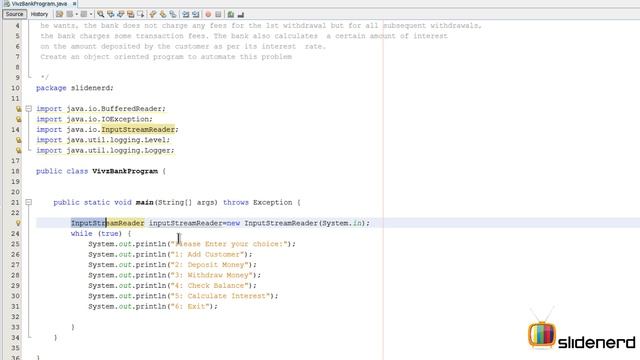This screenshot has height=360, width=640.
Task: Toggle Rectangular Selection icon
Action: point(140,14)
